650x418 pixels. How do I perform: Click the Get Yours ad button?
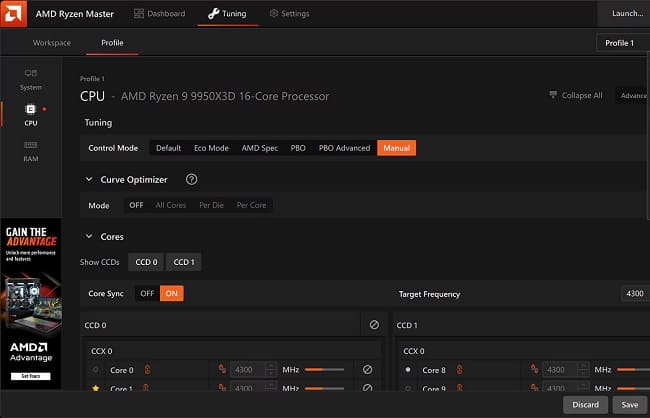[x=31, y=377]
